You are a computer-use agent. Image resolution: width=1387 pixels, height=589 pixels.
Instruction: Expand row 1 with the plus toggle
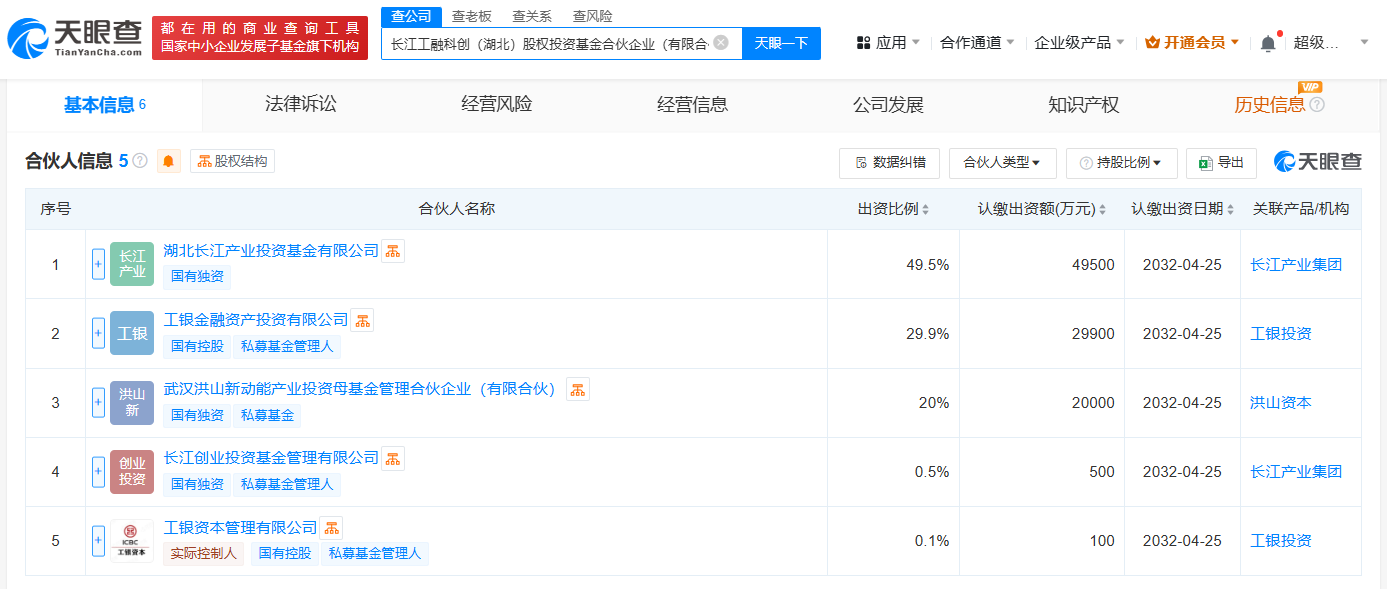98,264
